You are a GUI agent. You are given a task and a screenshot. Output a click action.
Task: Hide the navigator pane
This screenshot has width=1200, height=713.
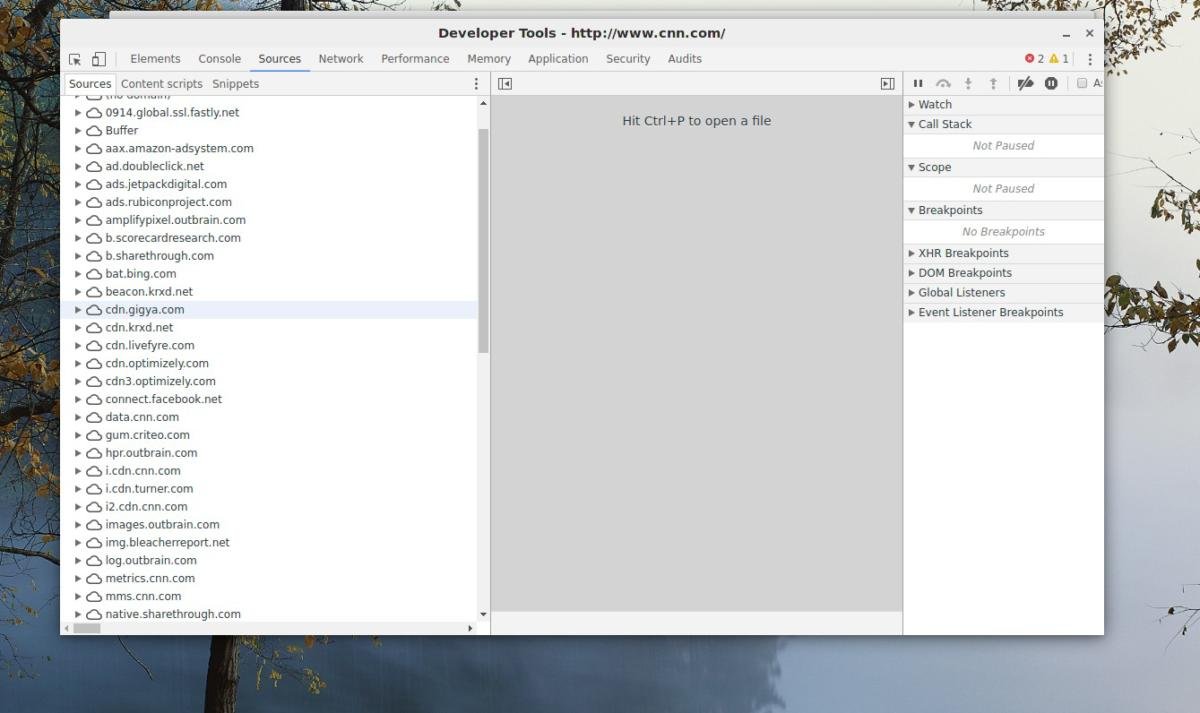(505, 84)
